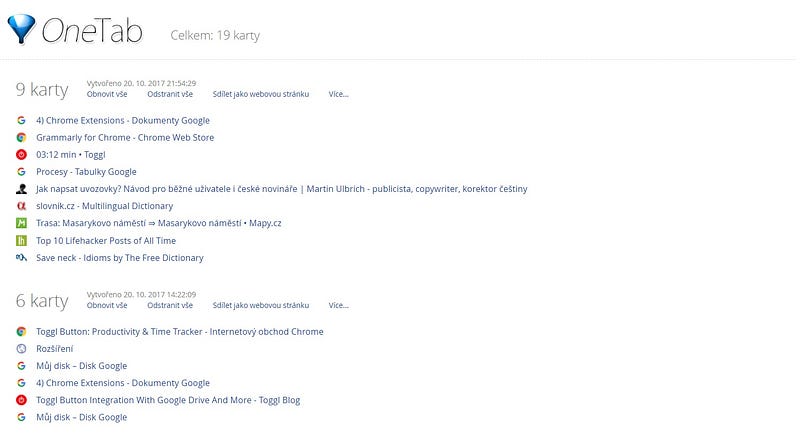Open Toggl Button: Productivity & Time Tracker link
The height and width of the screenshot is (447, 800).
point(180,332)
